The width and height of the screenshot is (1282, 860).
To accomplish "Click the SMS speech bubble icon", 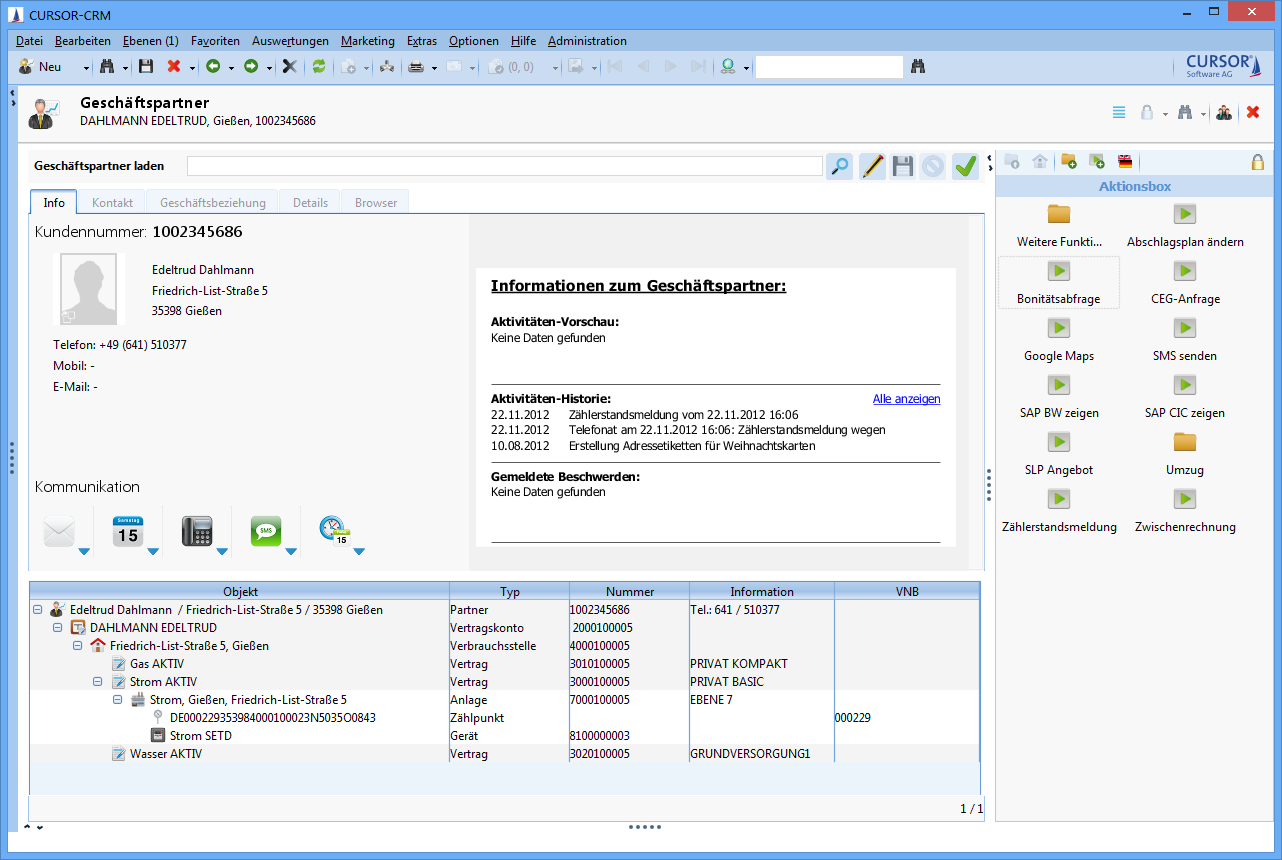I will tap(266, 532).
